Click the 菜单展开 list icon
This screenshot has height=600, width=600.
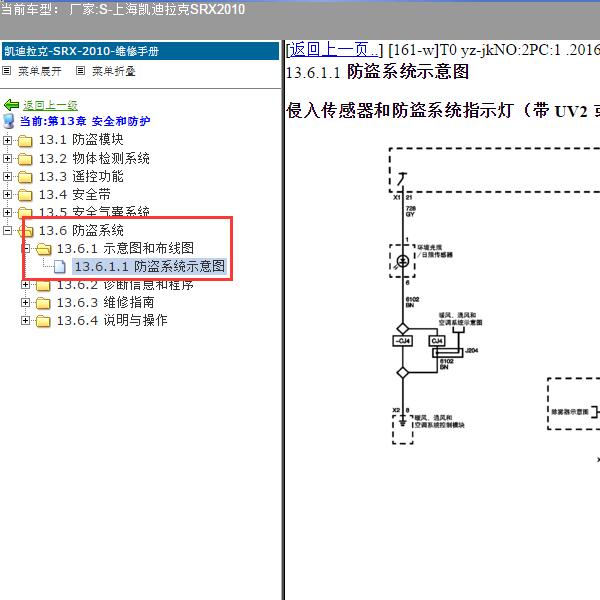[7, 71]
